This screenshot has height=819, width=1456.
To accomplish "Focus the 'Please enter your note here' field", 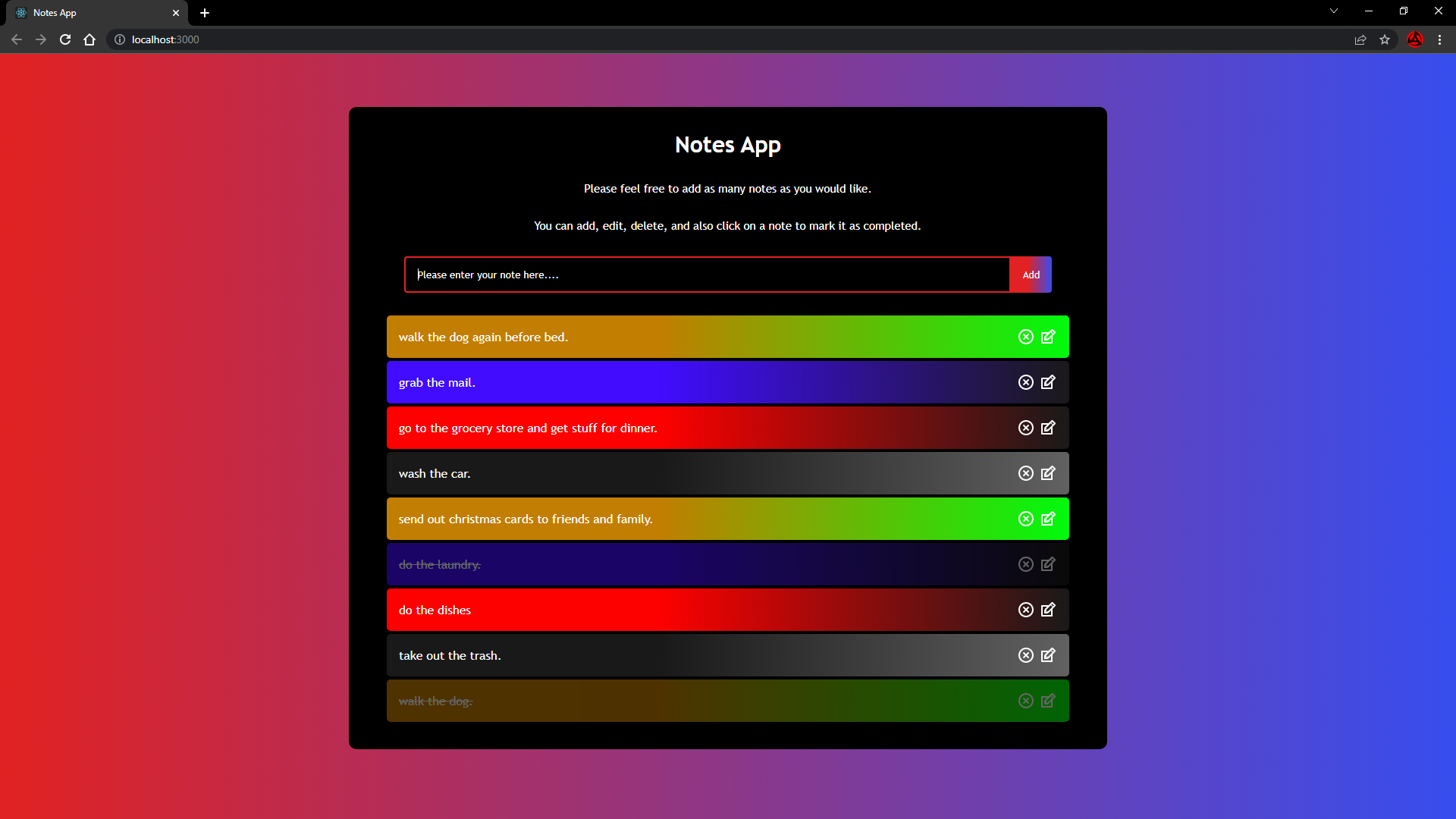I will point(705,275).
